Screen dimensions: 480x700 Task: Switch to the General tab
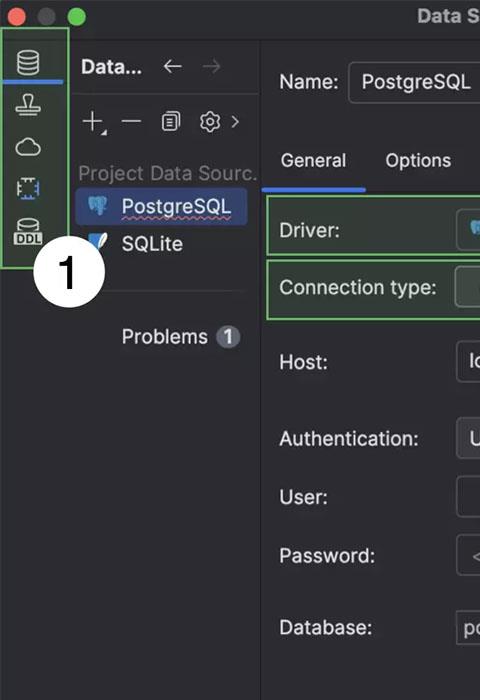click(313, 161)
